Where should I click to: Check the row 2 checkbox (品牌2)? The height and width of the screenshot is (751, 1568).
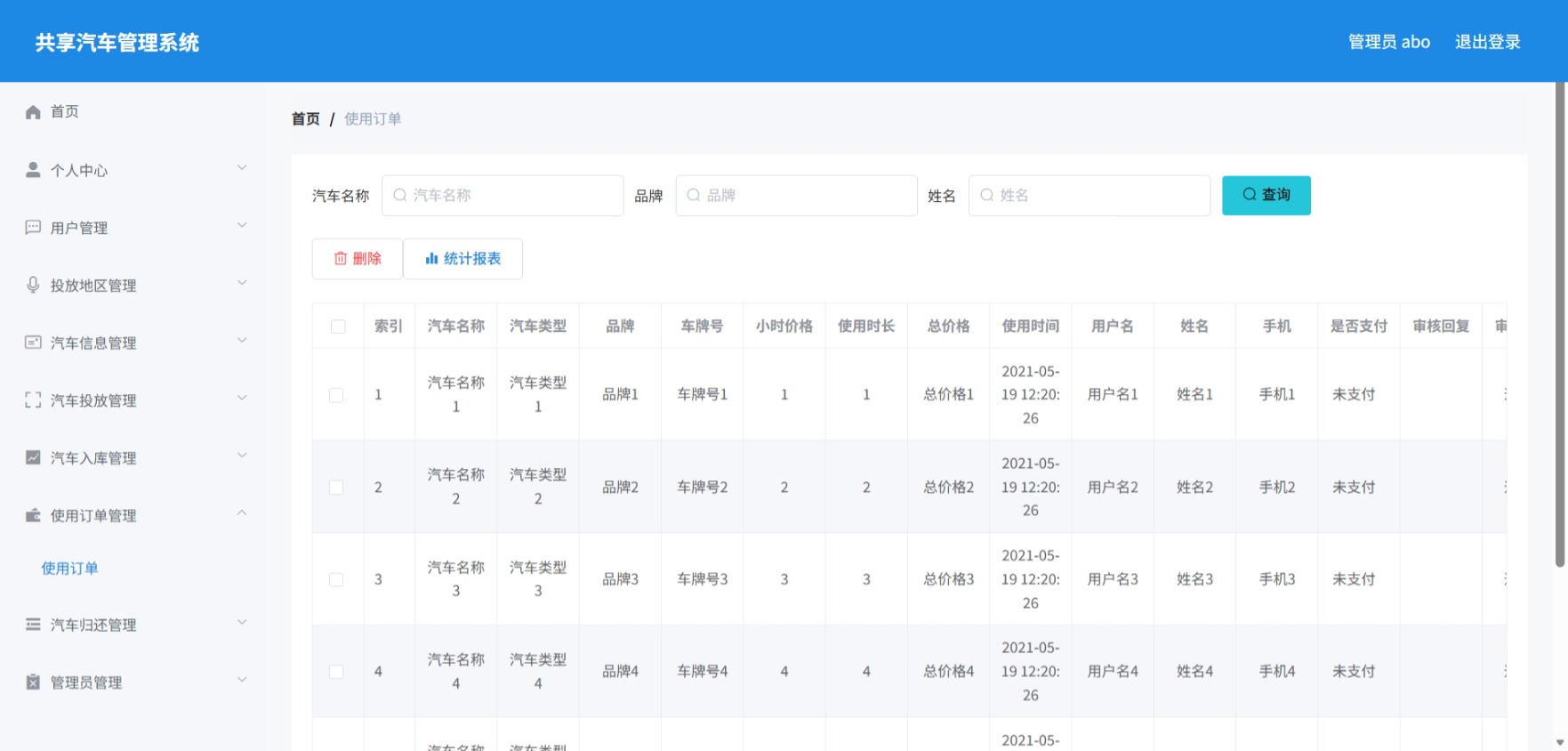coord(336,488)
